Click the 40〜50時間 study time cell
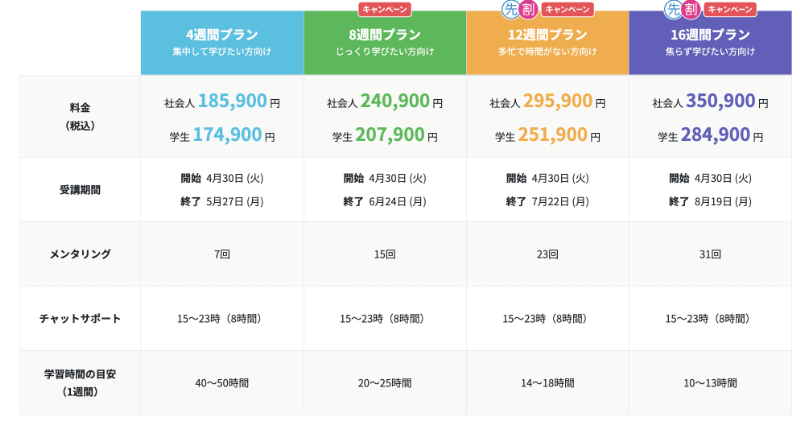Viewport: 800px width, 423px height. pyautogui.click(x=222, y=382)
